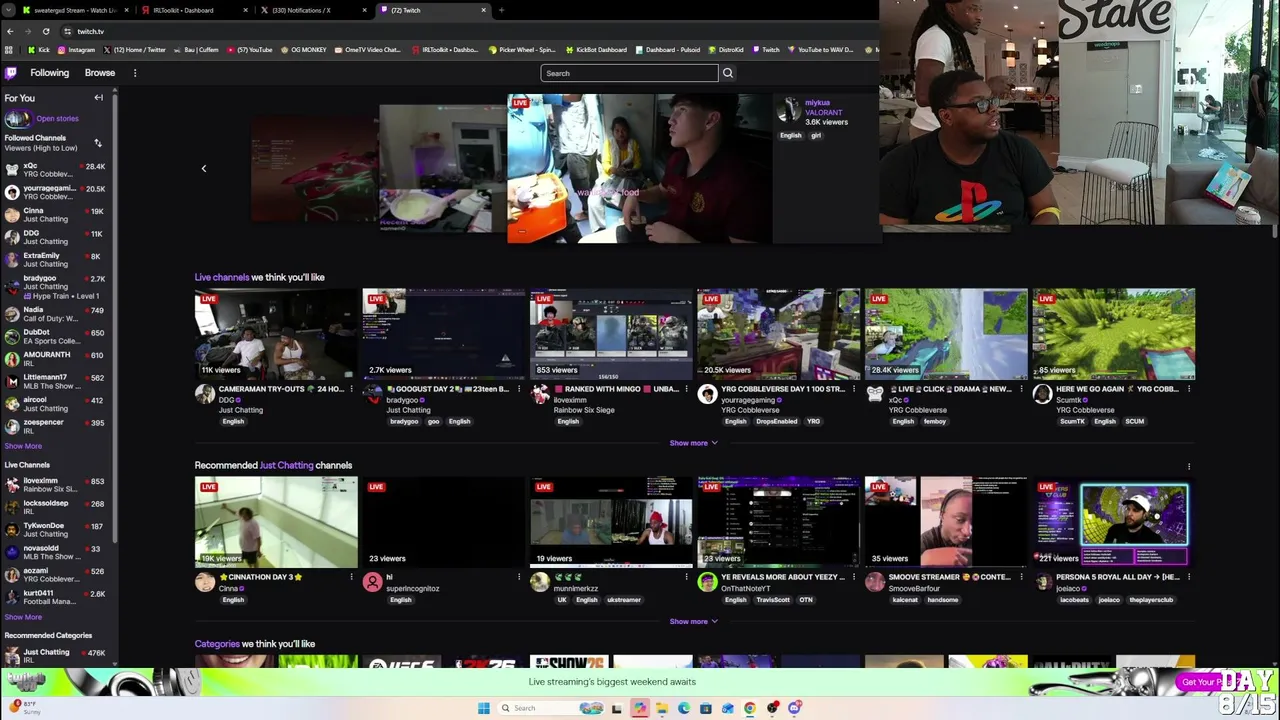This screenshot has height=720, width=1280.
Task: Click the Twitch search field
Action: 629,73
